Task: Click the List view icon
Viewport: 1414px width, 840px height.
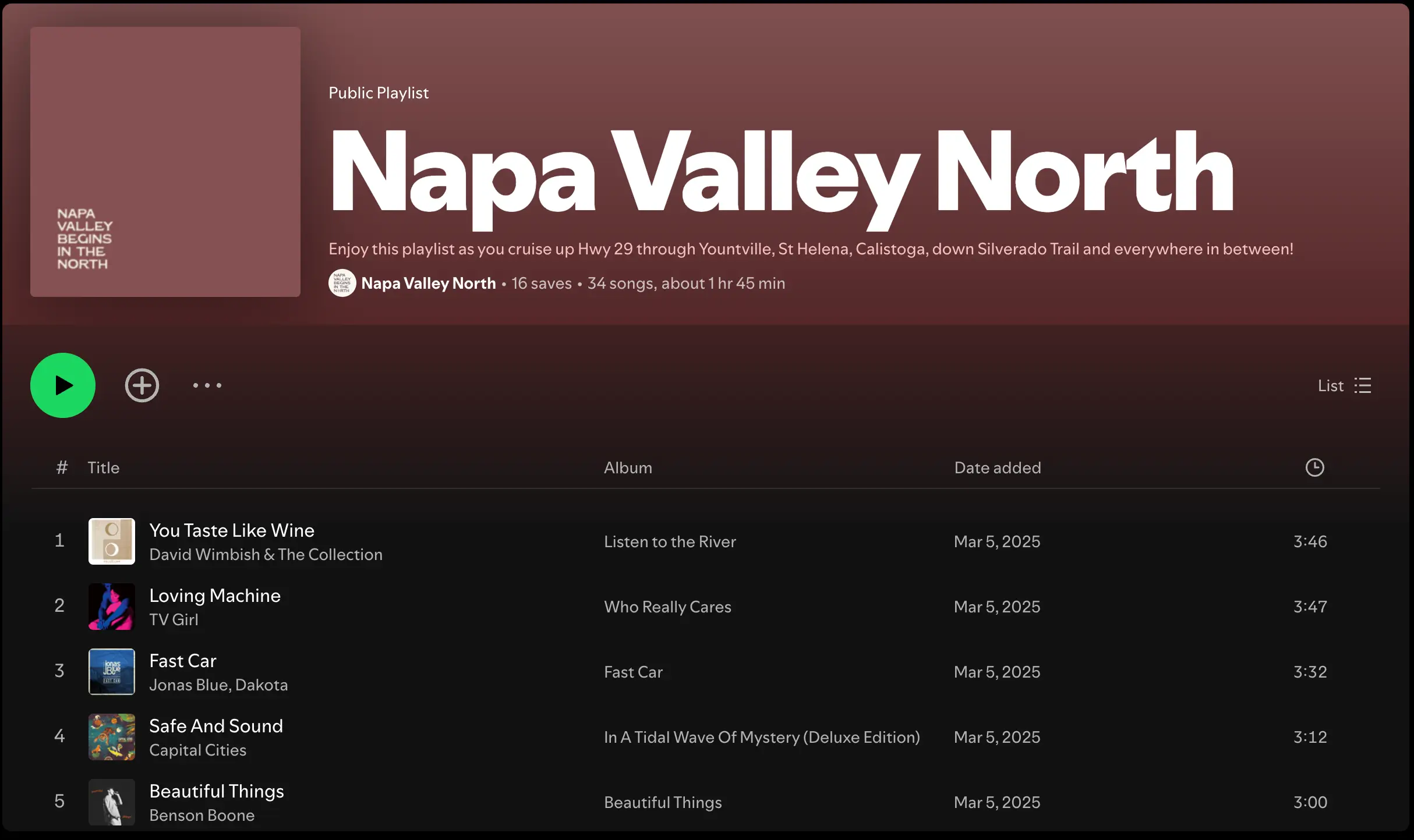Action: coord(1363,385)
